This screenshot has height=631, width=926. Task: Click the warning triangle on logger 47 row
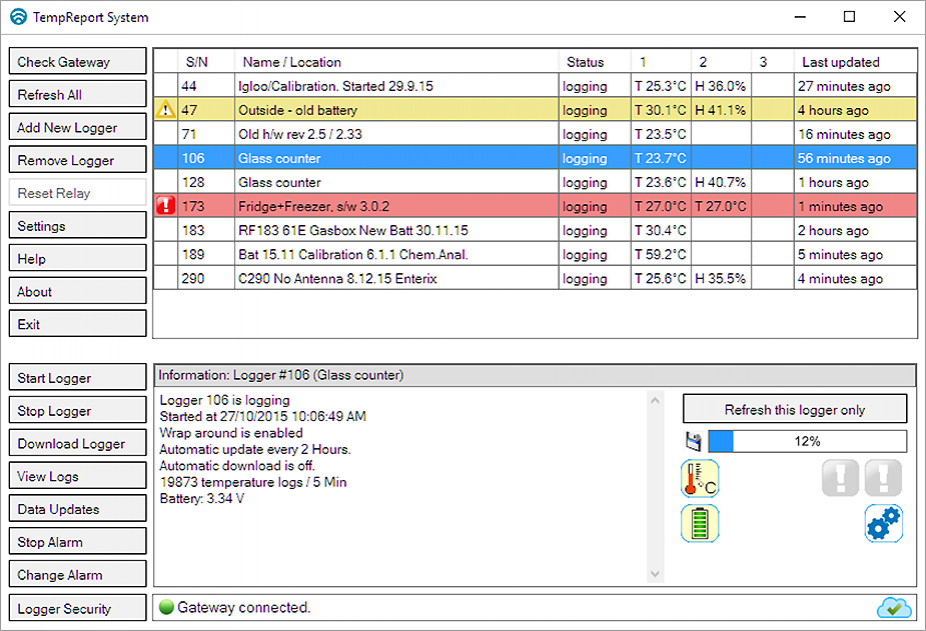point(166,110)
